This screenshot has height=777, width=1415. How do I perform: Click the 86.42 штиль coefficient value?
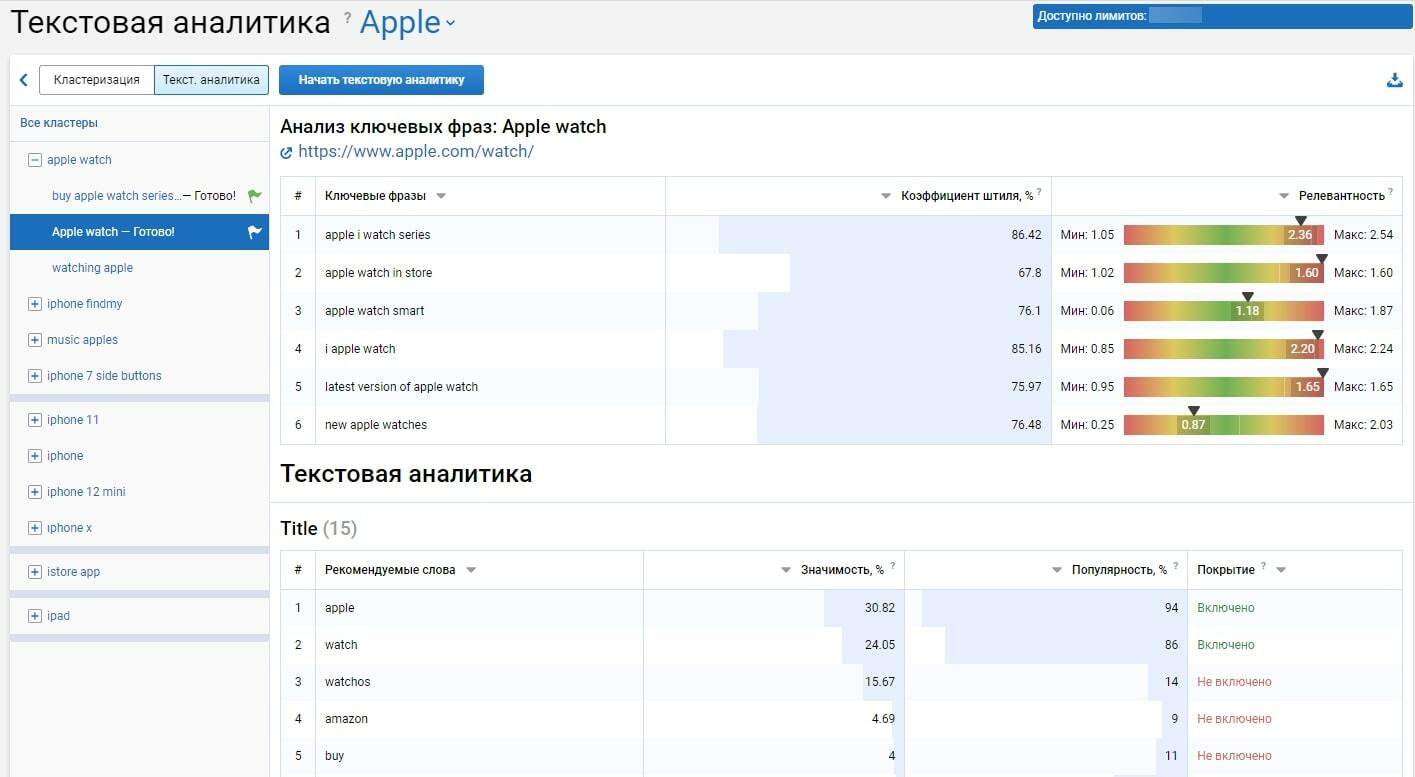1026,235
